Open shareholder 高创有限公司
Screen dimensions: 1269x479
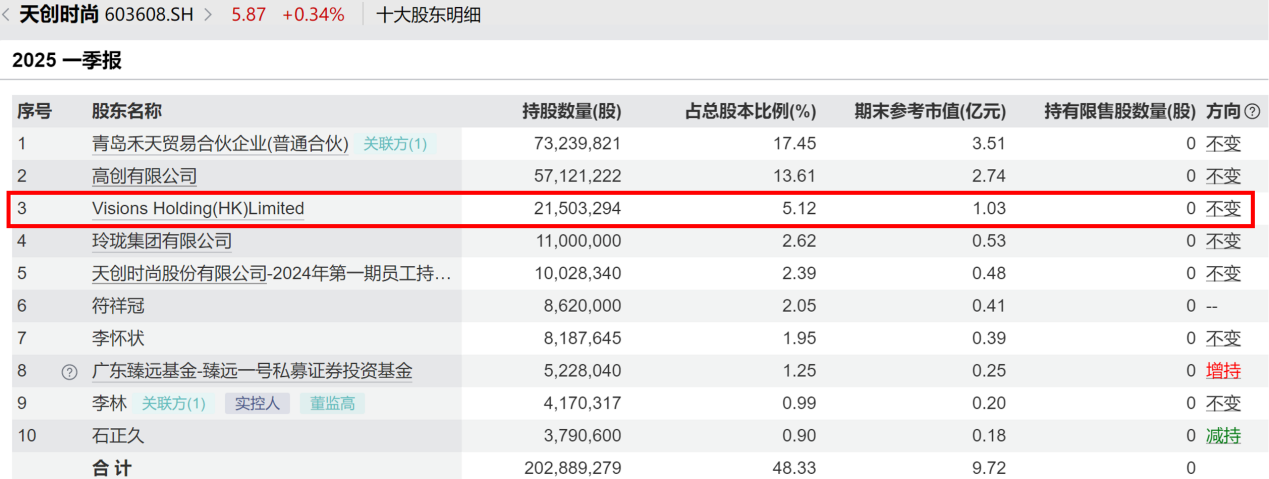click(x=144, y=176)
